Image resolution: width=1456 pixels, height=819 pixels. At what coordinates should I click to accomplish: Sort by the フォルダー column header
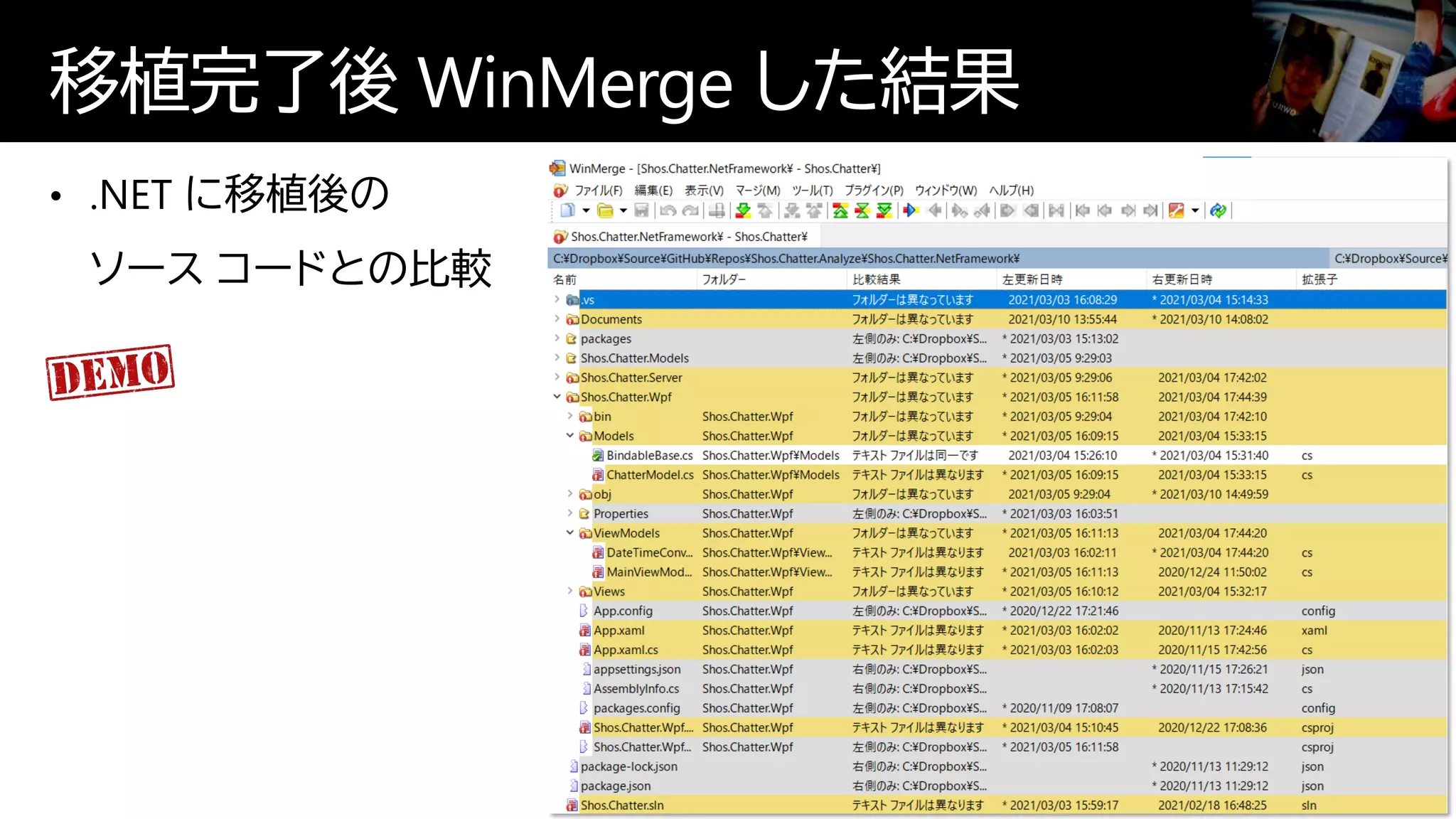pyautogui.click(x=771, y=279)
